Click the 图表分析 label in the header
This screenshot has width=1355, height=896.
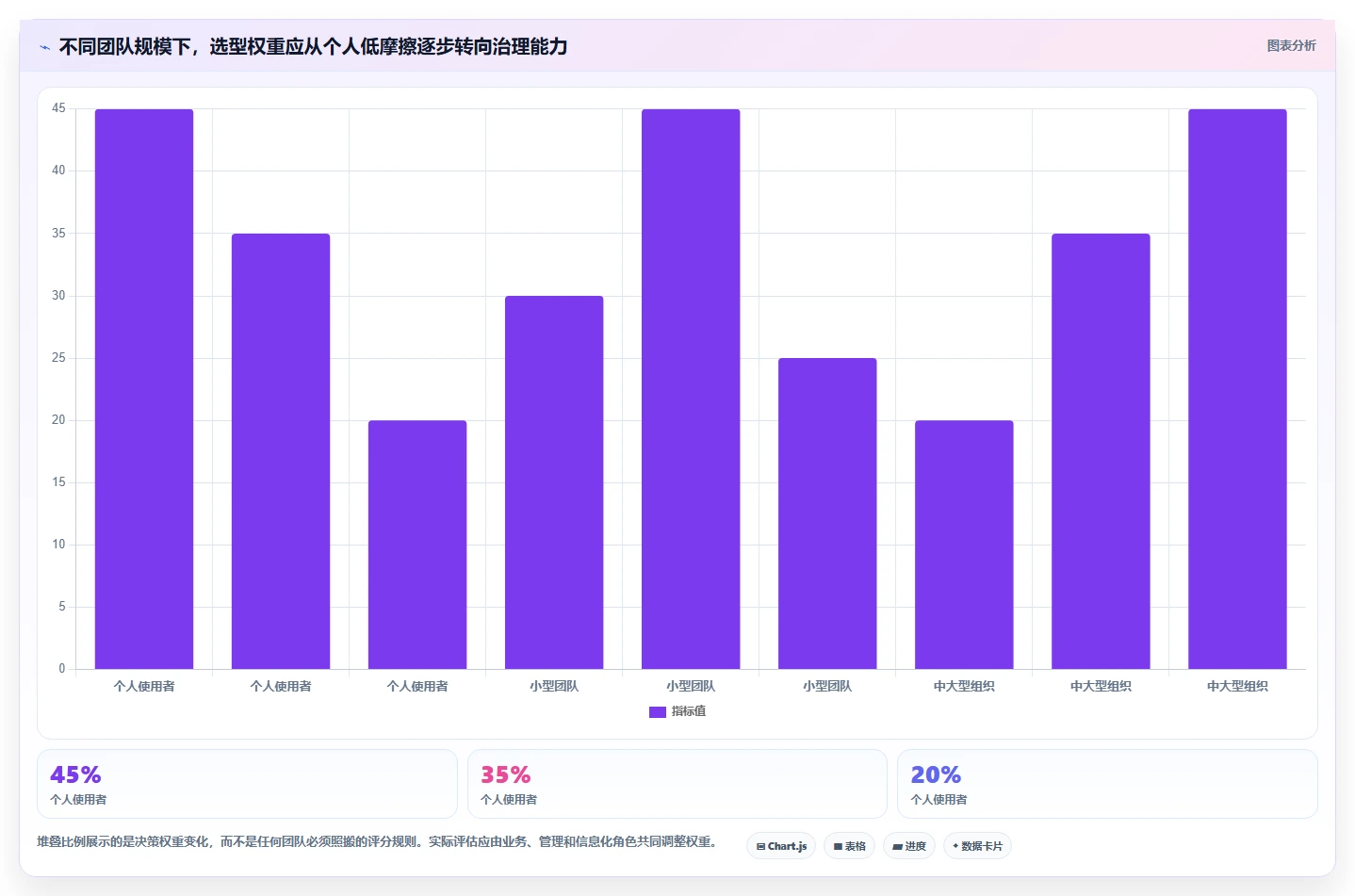tap(1291, 45)
